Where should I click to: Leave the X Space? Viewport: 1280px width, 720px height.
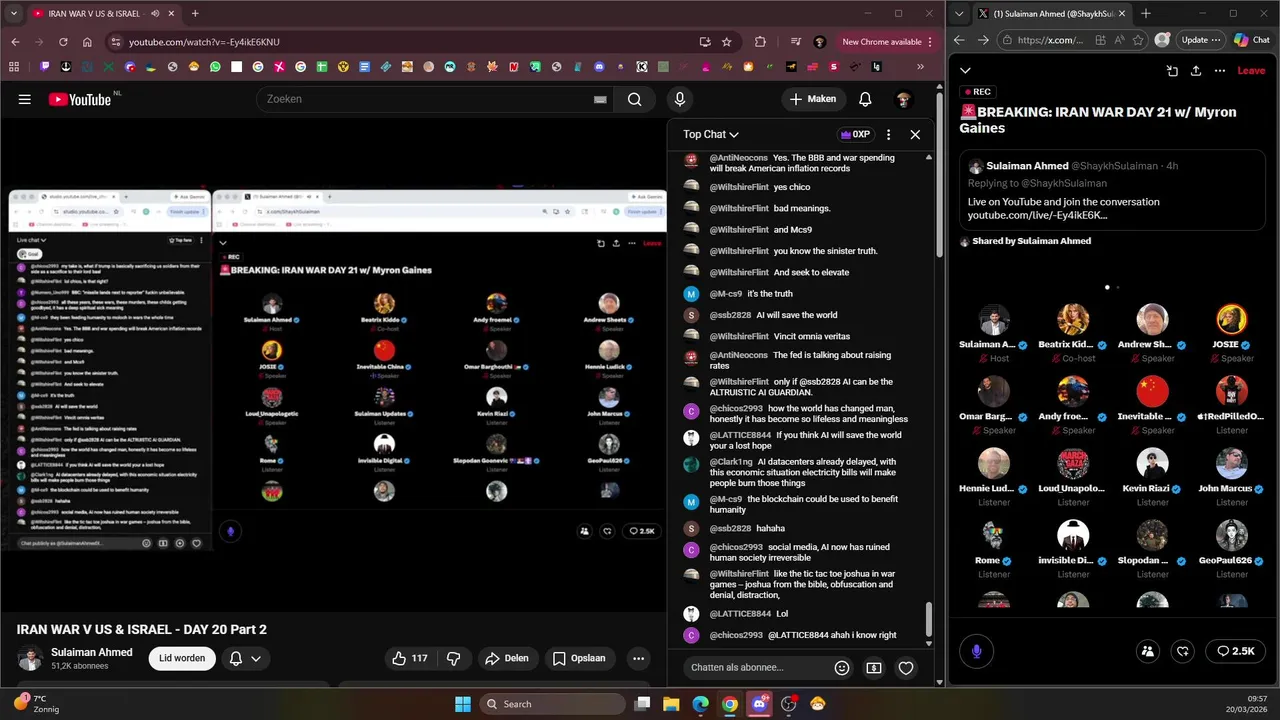coord(1251,71)
